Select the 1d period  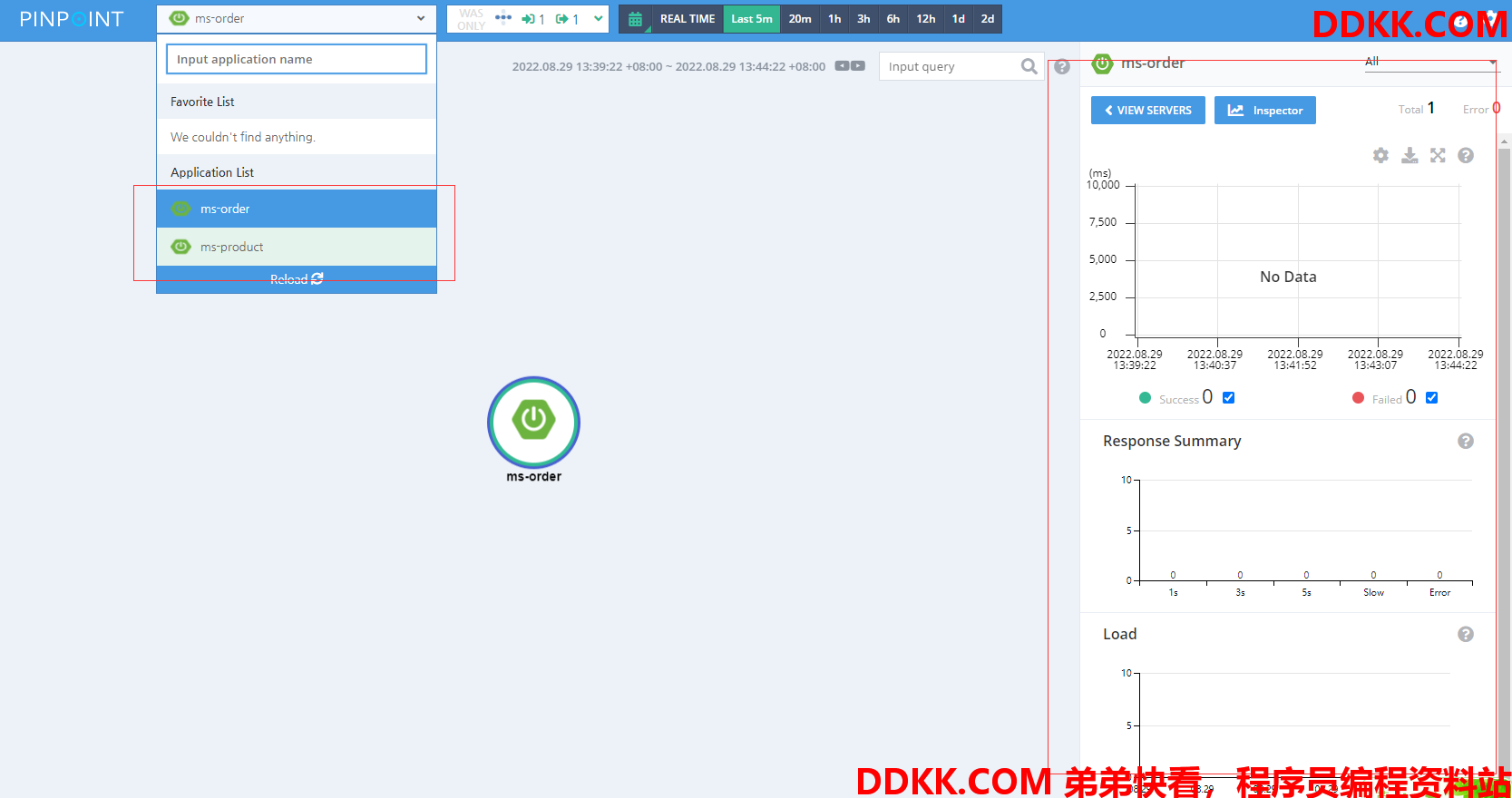(x=959, y=19)
